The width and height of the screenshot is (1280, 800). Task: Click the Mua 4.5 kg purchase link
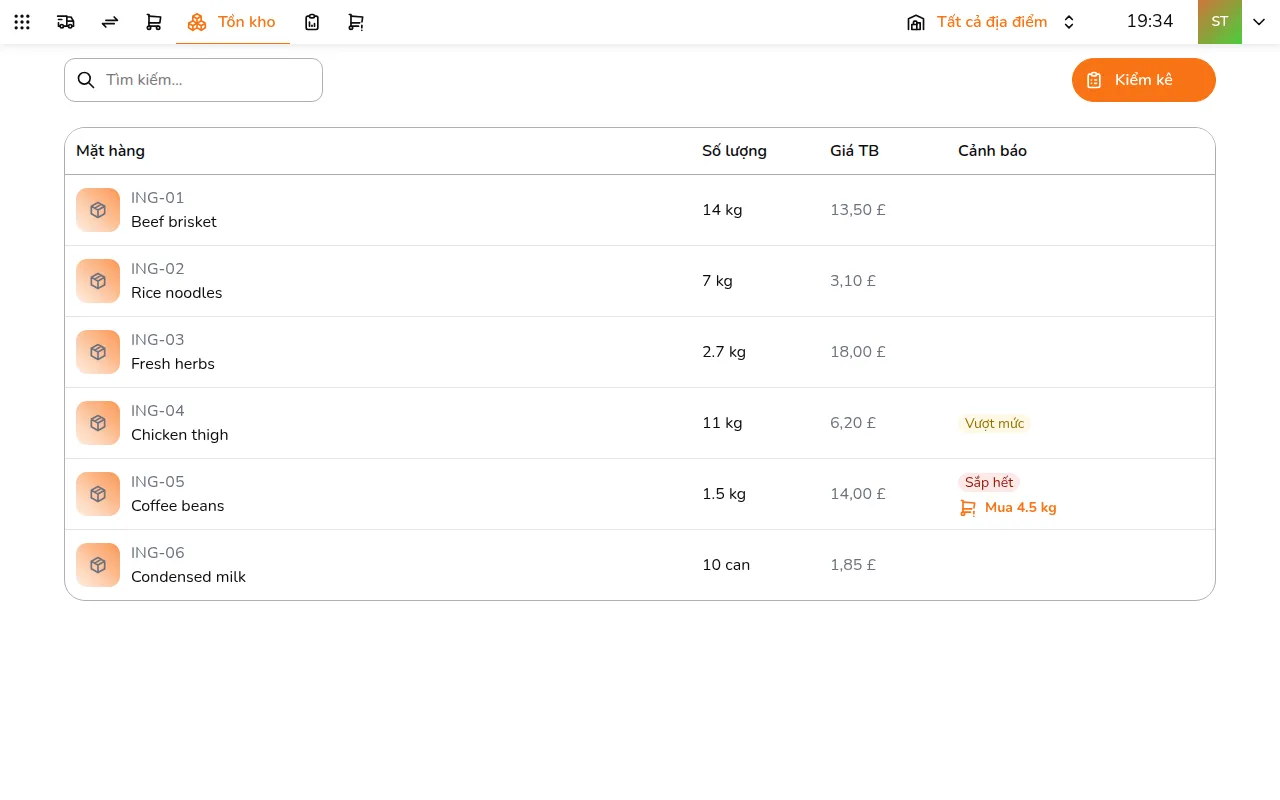coord(1008,508)
